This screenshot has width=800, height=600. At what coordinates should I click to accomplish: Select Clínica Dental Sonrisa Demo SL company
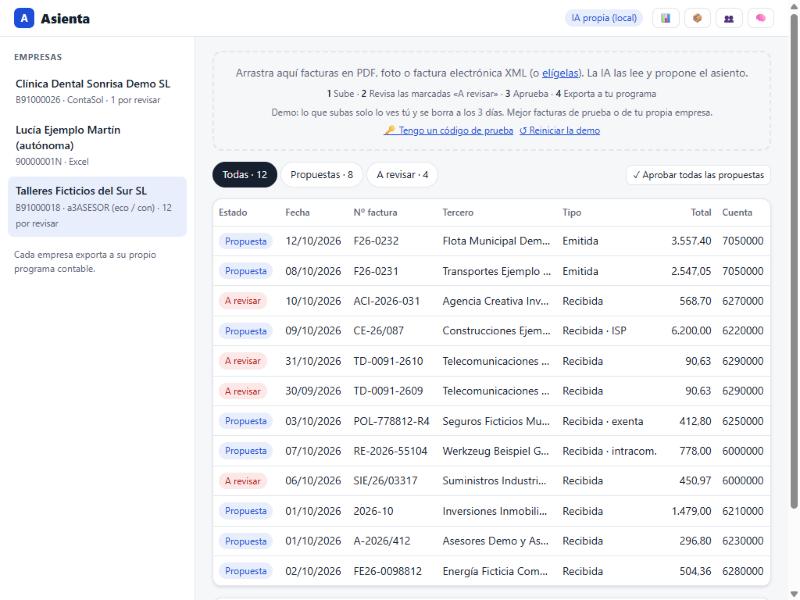97,91
